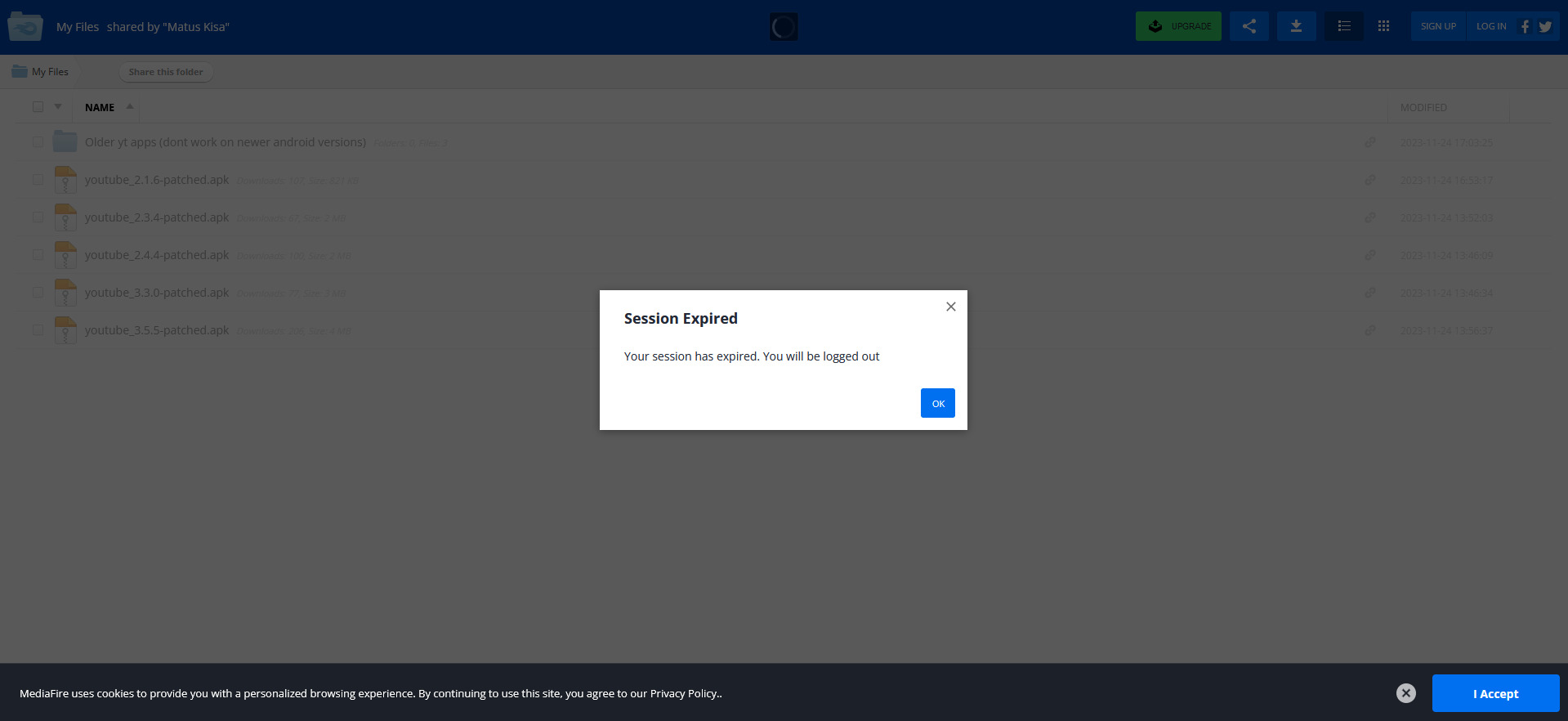Switch to grid view icon
Viewport: 1568px width, 721px height.
point(1383,26)
